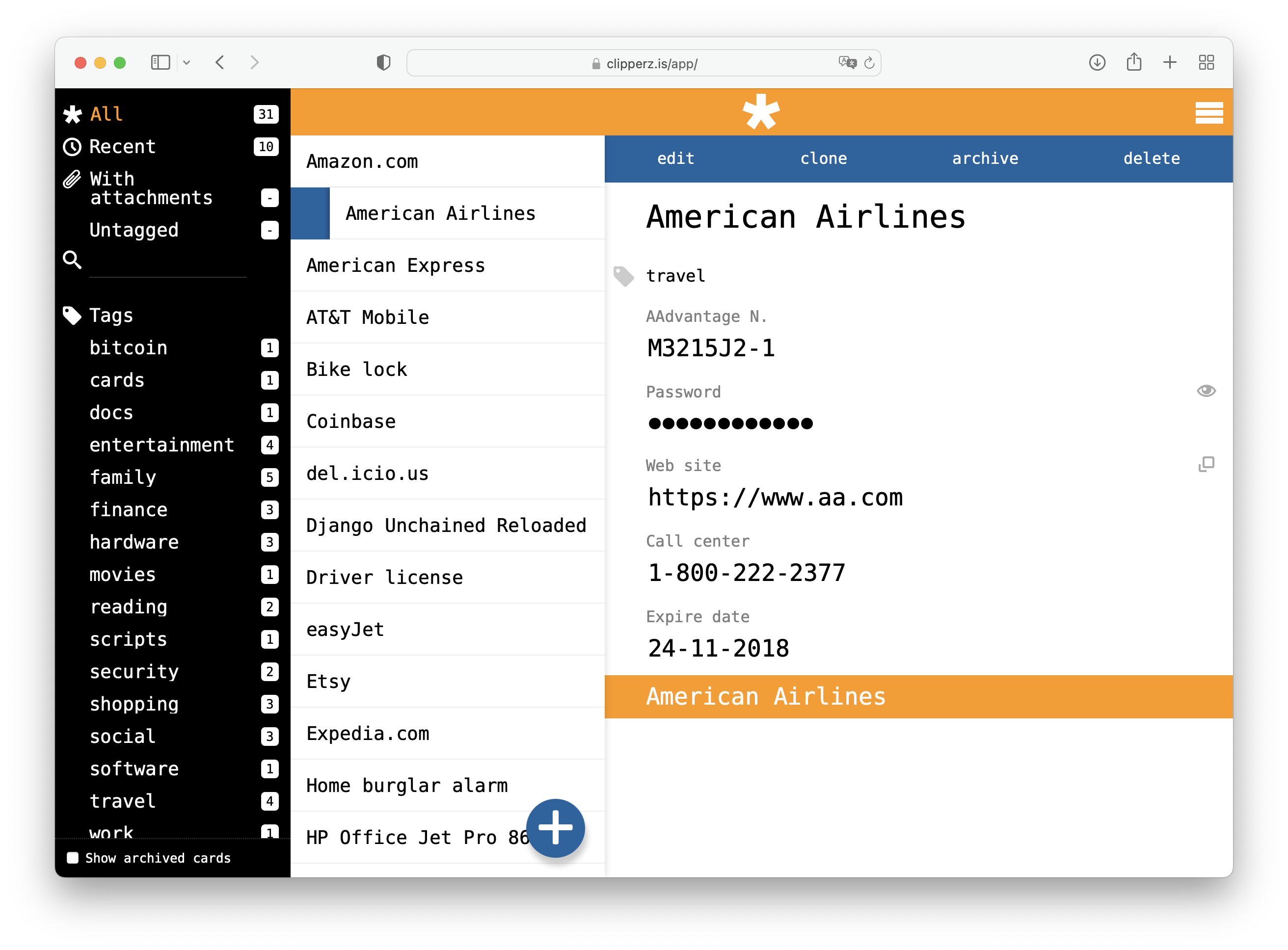Screen dimensions: 1288x950
Task: Open the Home burglar alarm card
Action: coord(448,786)
